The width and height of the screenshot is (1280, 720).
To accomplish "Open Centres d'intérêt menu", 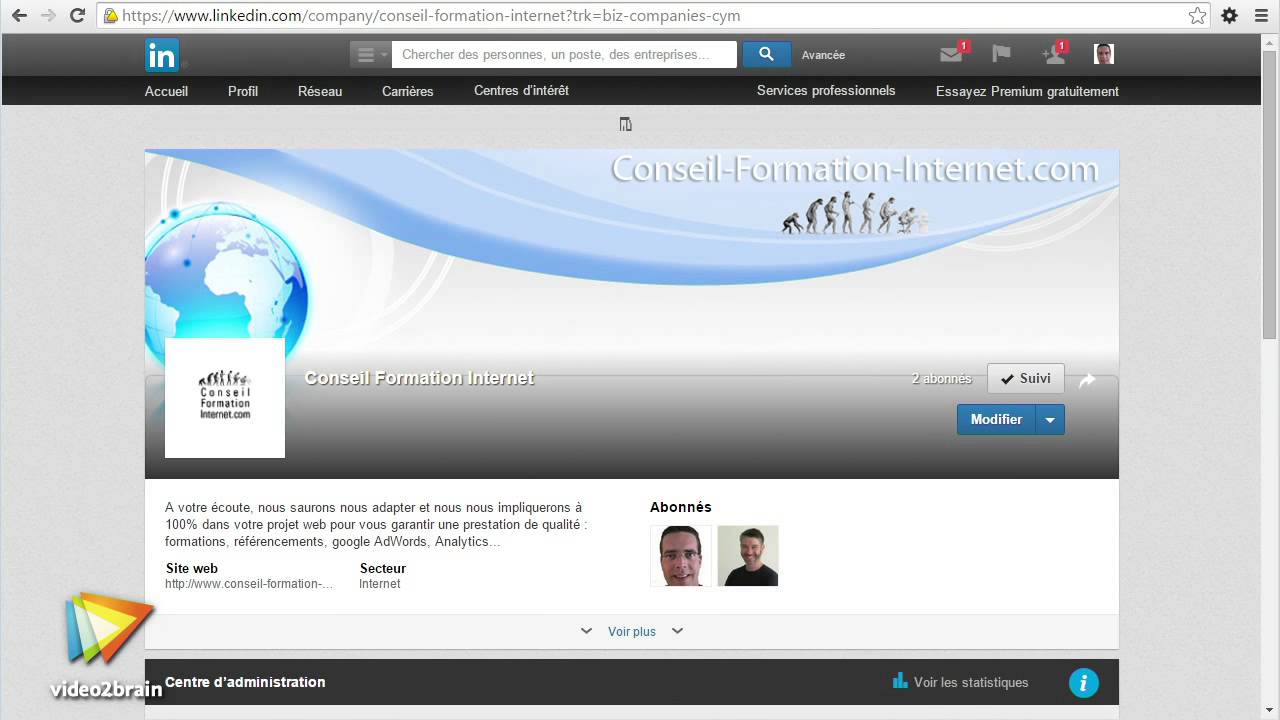I will (521, 91).
